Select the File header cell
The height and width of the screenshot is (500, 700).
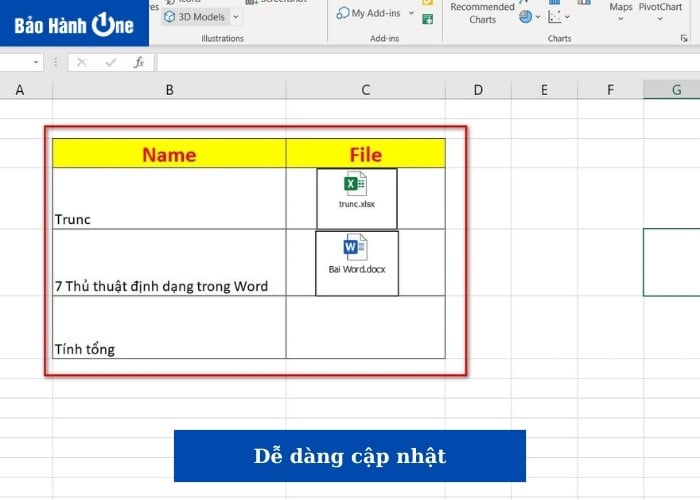tap(366, 154)
